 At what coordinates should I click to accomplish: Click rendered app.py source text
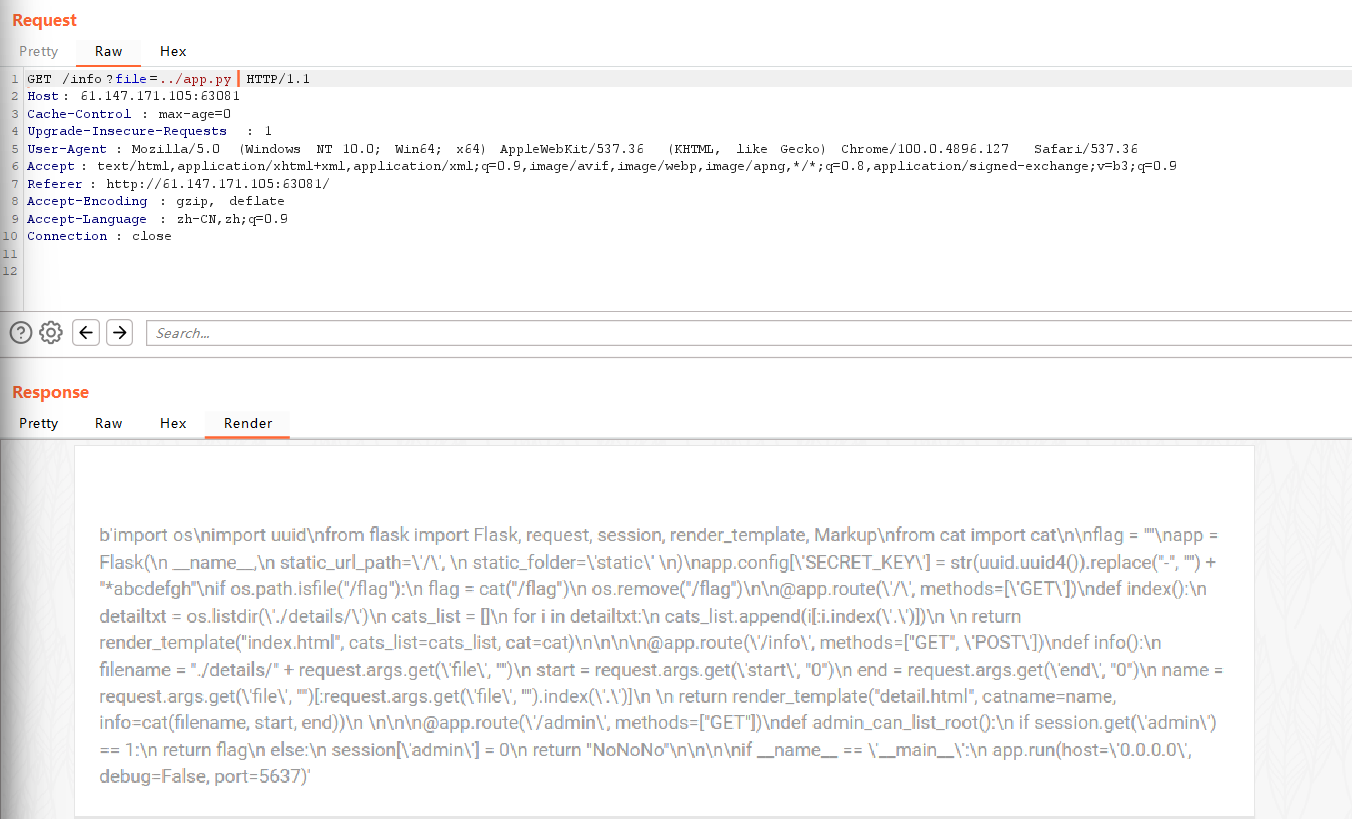[660, 656]
